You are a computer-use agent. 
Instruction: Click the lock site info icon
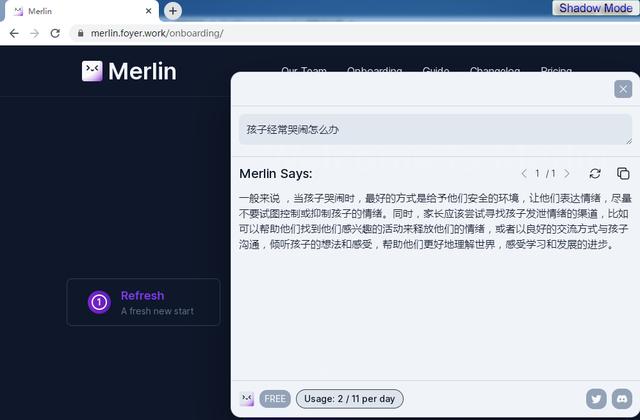tap(80, 33)
